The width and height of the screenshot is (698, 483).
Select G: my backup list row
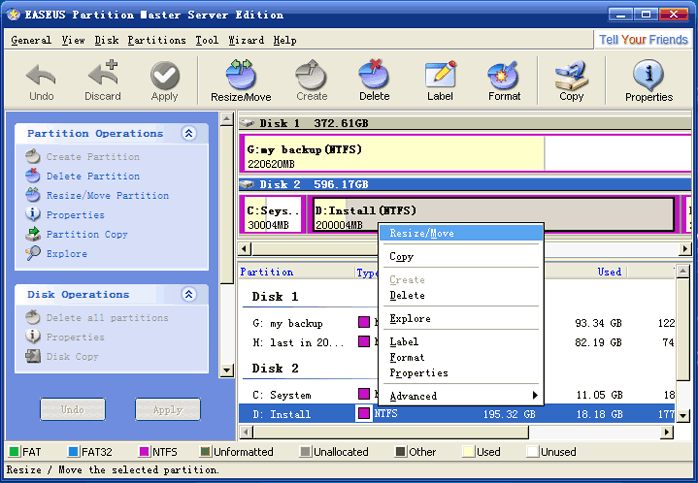tap(458, 323)
